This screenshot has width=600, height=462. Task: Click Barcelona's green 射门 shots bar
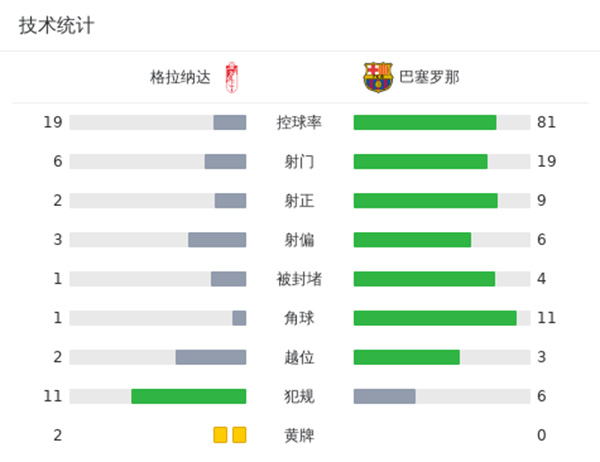[420, 161]
